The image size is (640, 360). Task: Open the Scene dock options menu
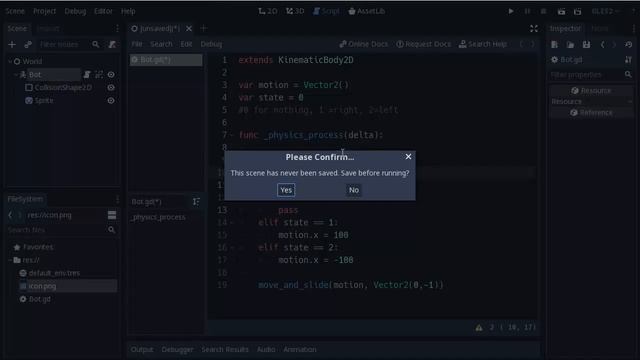pyautogui.click(x=117, y=28)
